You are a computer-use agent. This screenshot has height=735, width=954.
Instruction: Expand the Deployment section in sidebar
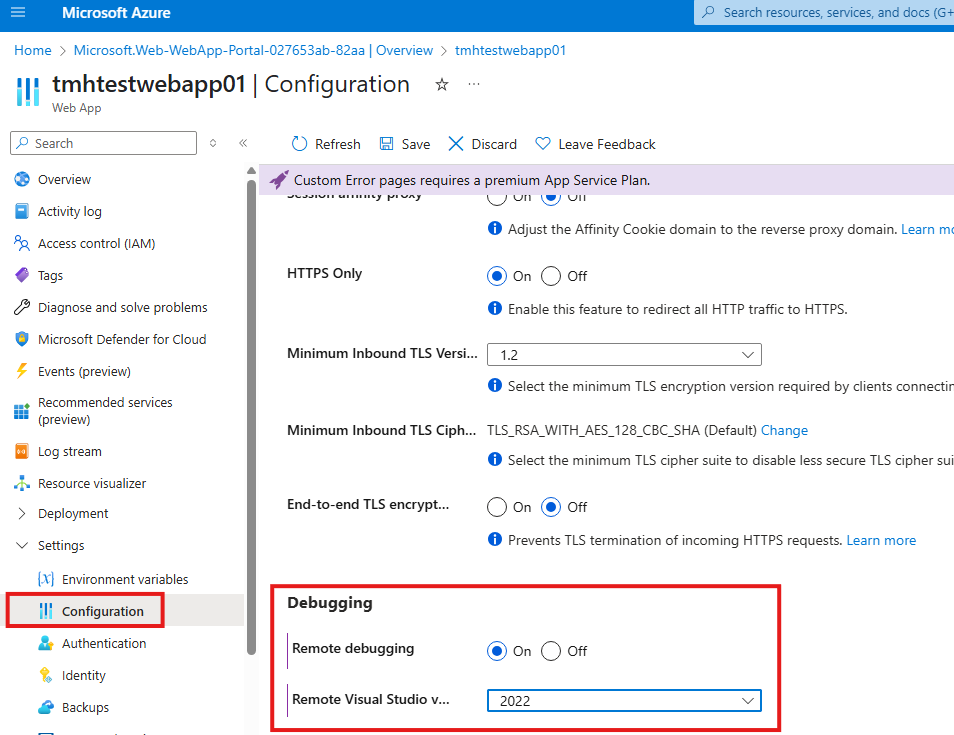pyautogui.click(x=22, y=514)
